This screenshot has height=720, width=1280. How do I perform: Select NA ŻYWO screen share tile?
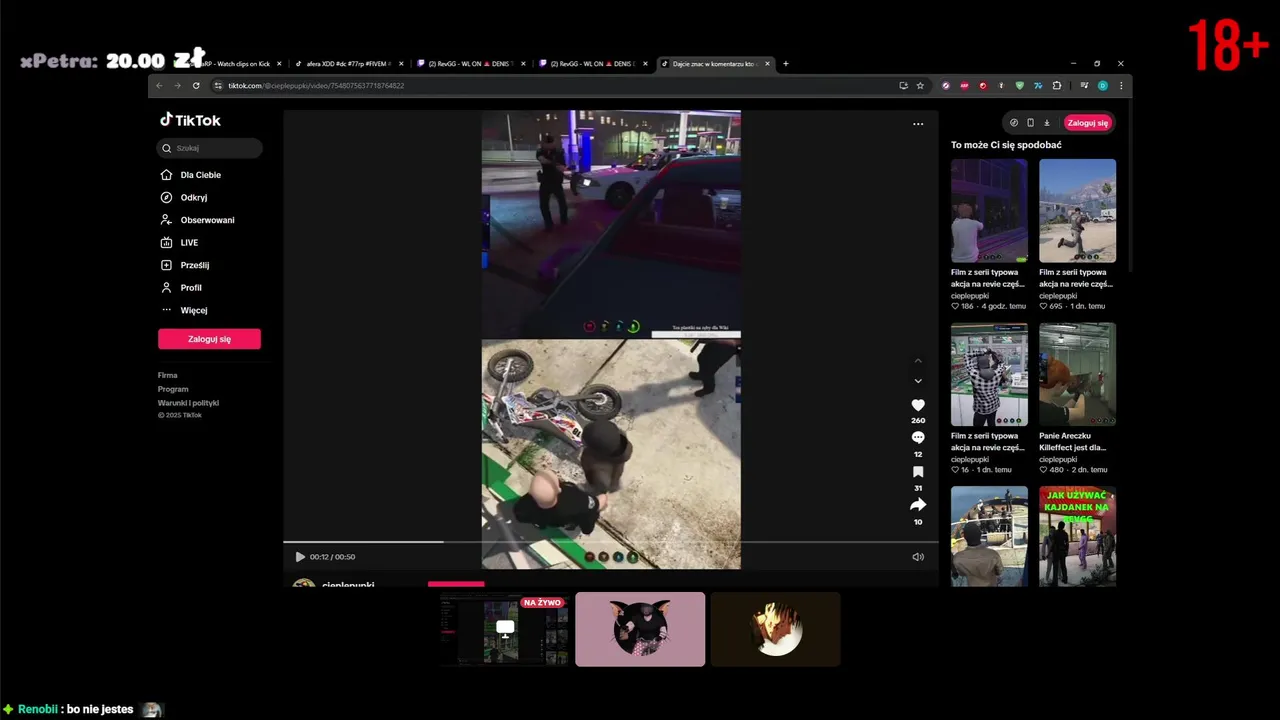coord(505,629)
